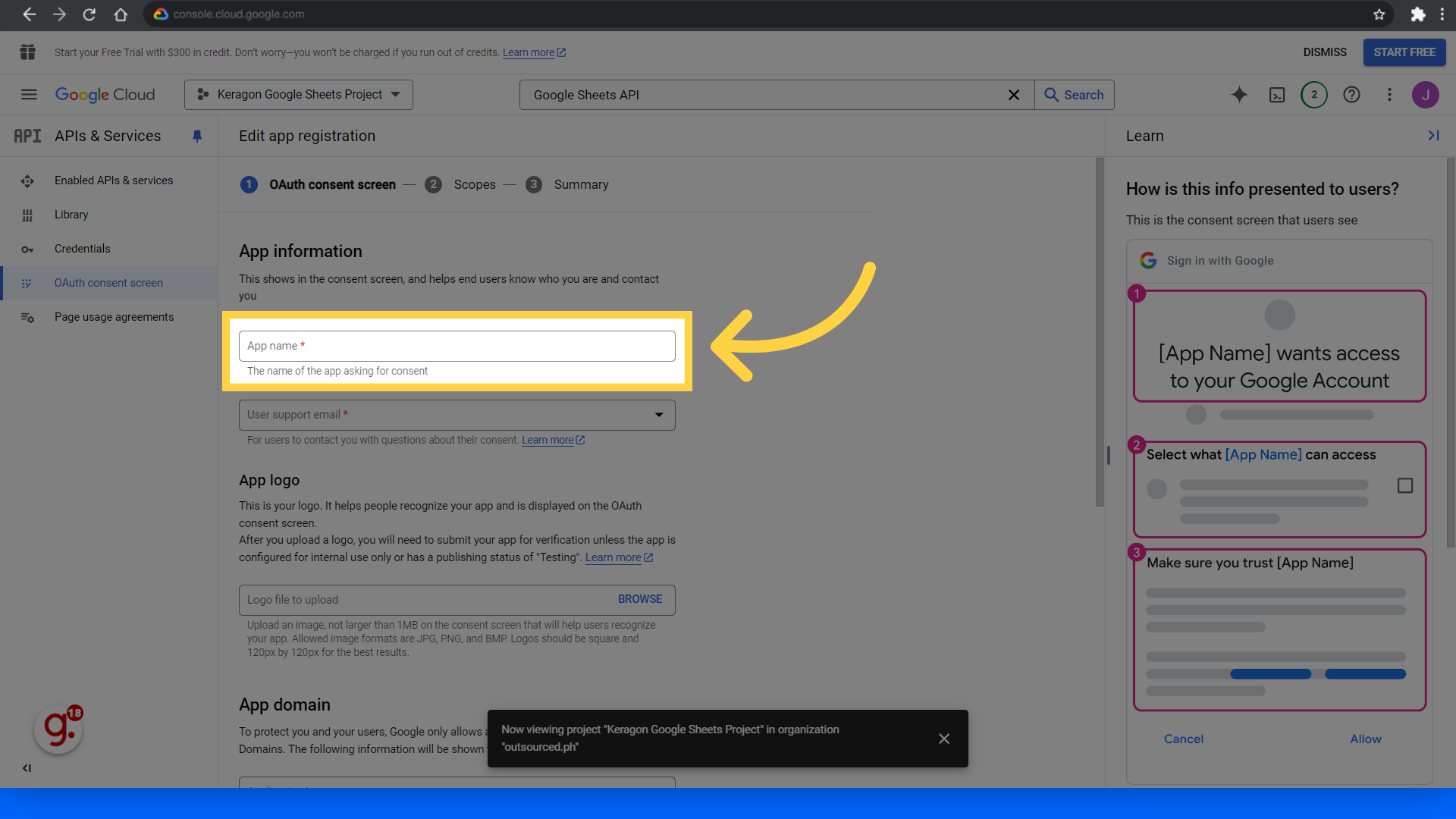Open the Credentials page
This screenshot has width=1456, height=819.
point(82,249)
